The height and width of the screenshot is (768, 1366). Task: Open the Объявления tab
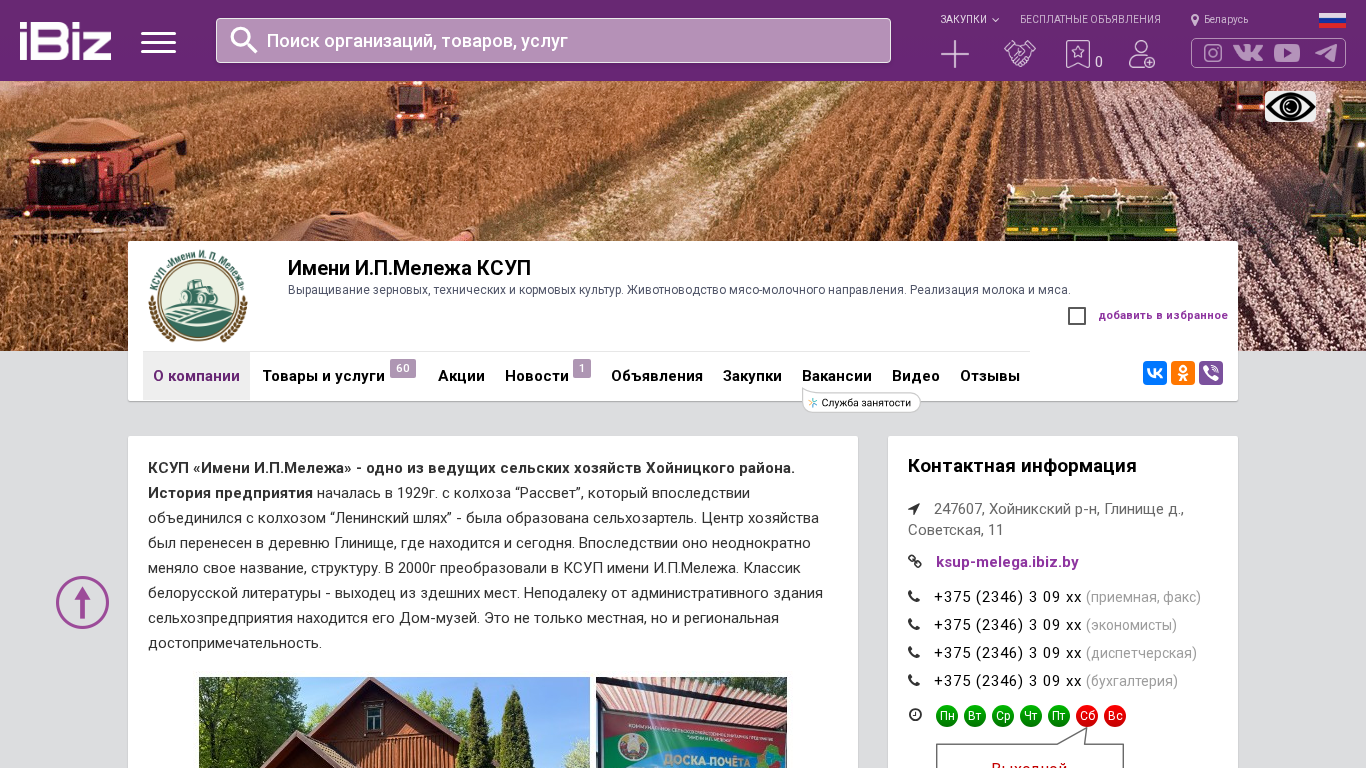click(x=657, y=376)
